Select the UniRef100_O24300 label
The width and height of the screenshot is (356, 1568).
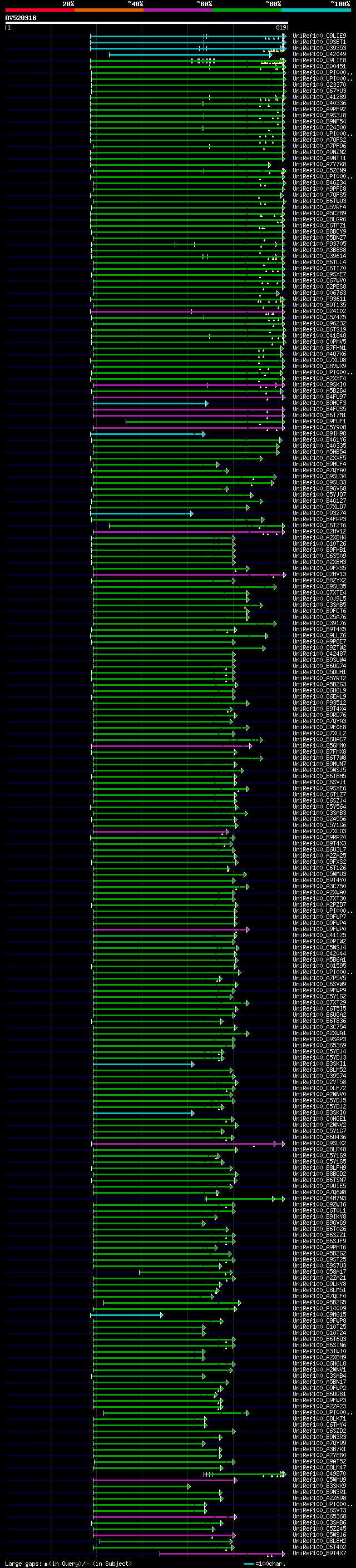319,128
